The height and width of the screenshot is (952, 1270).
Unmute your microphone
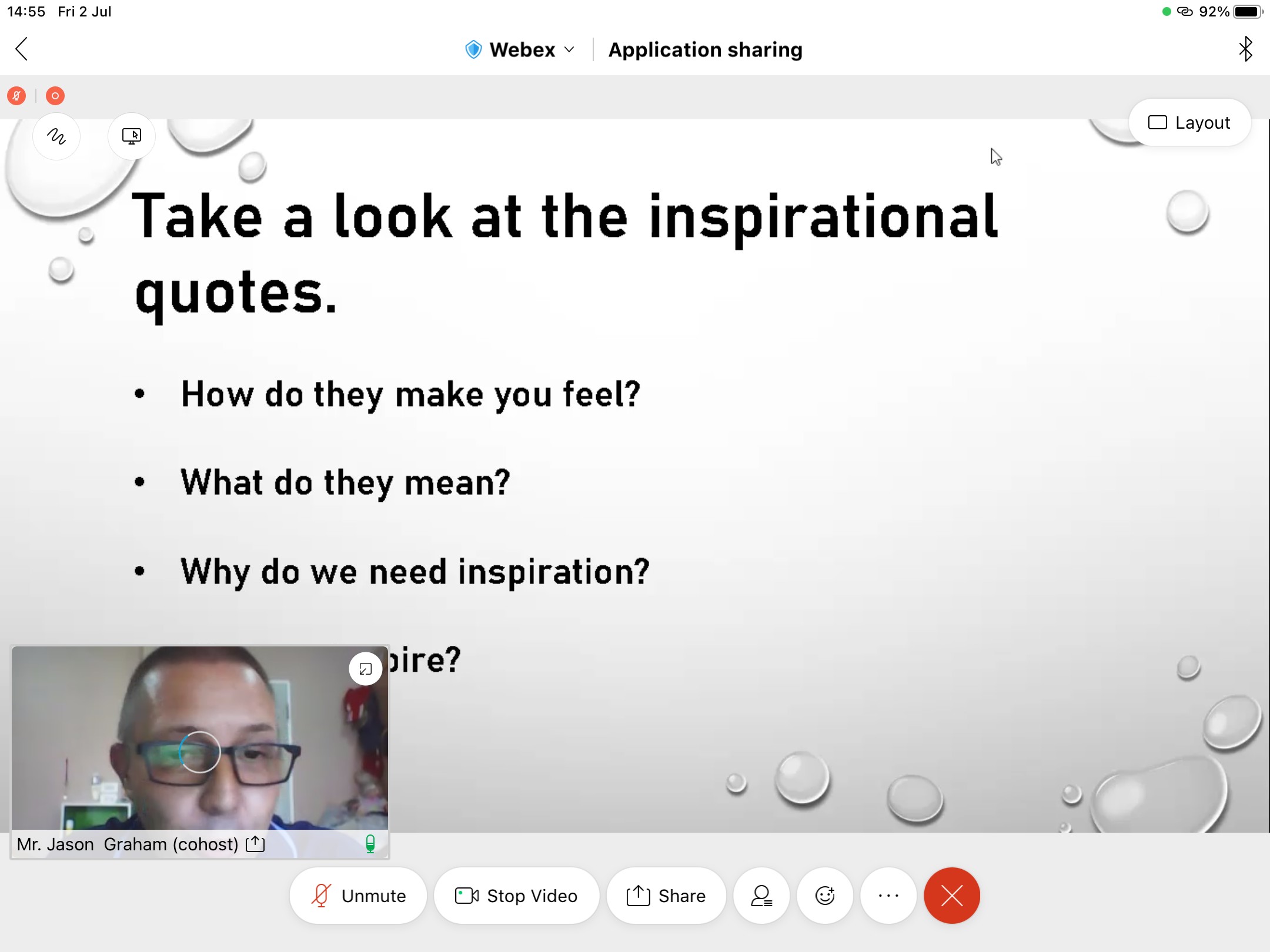click(x=358, y=896)
